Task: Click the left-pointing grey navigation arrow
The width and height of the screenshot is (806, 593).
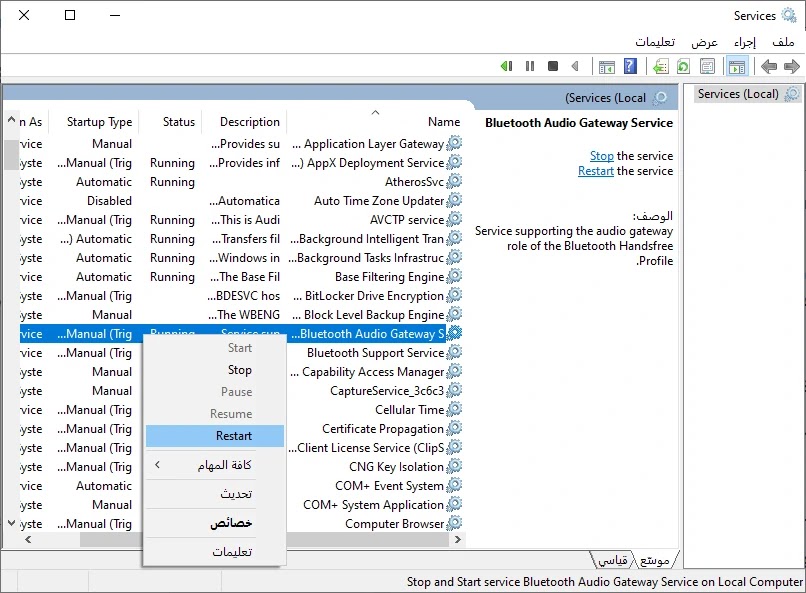Action: pyautogui.click(x=768, y=66)
